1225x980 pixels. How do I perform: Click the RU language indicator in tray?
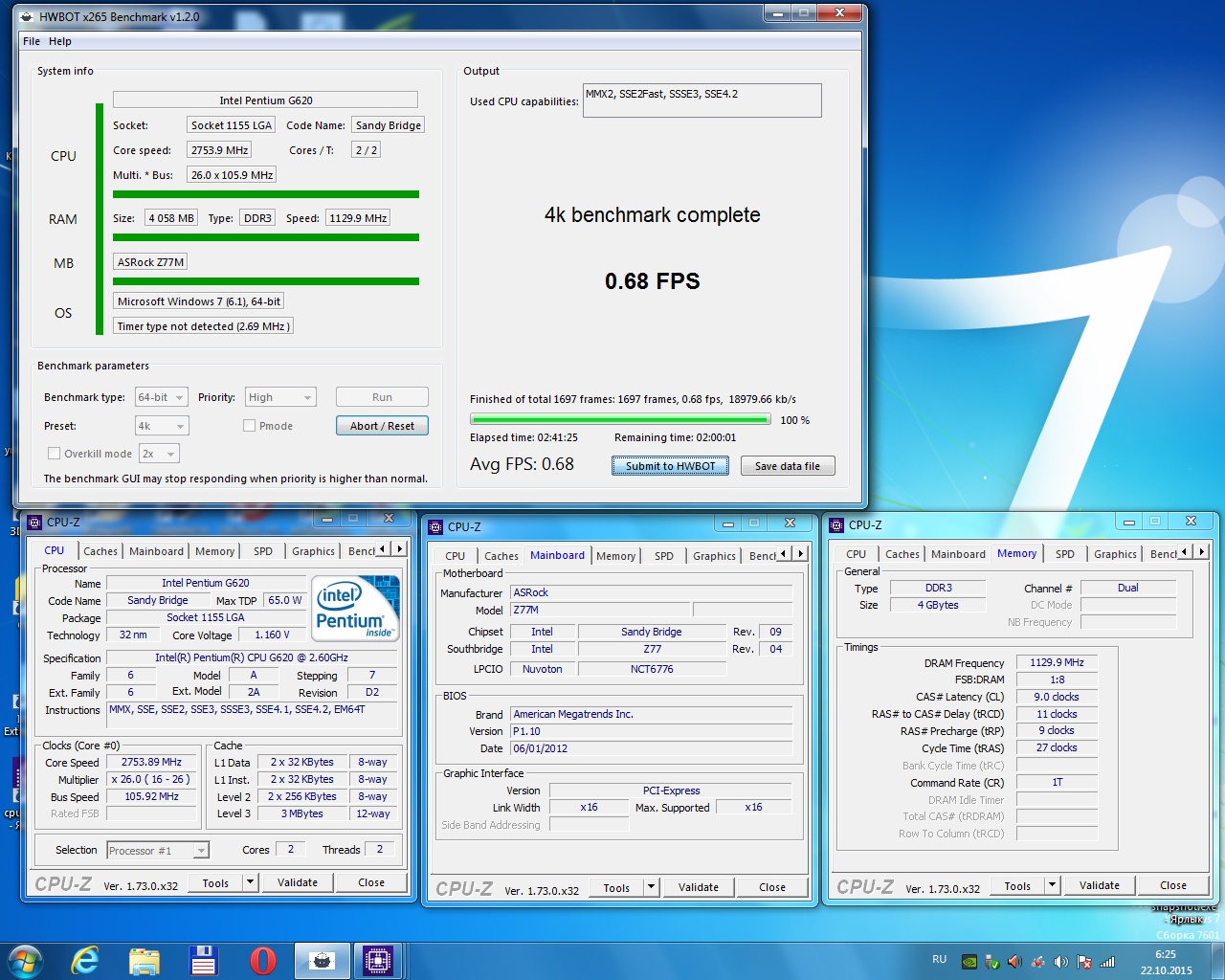click(939, 959)
